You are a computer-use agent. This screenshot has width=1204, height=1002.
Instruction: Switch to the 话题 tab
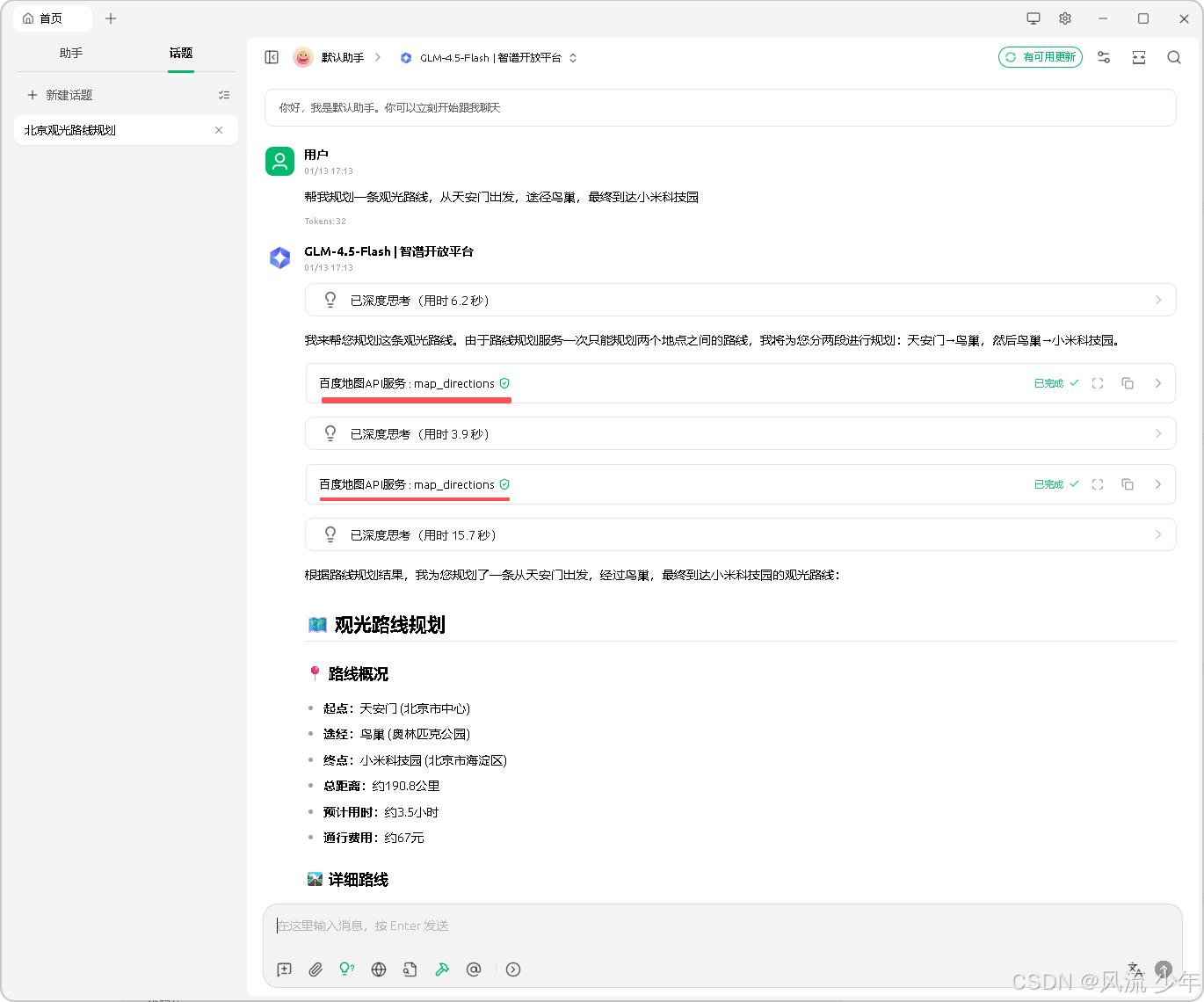point(180,53)
